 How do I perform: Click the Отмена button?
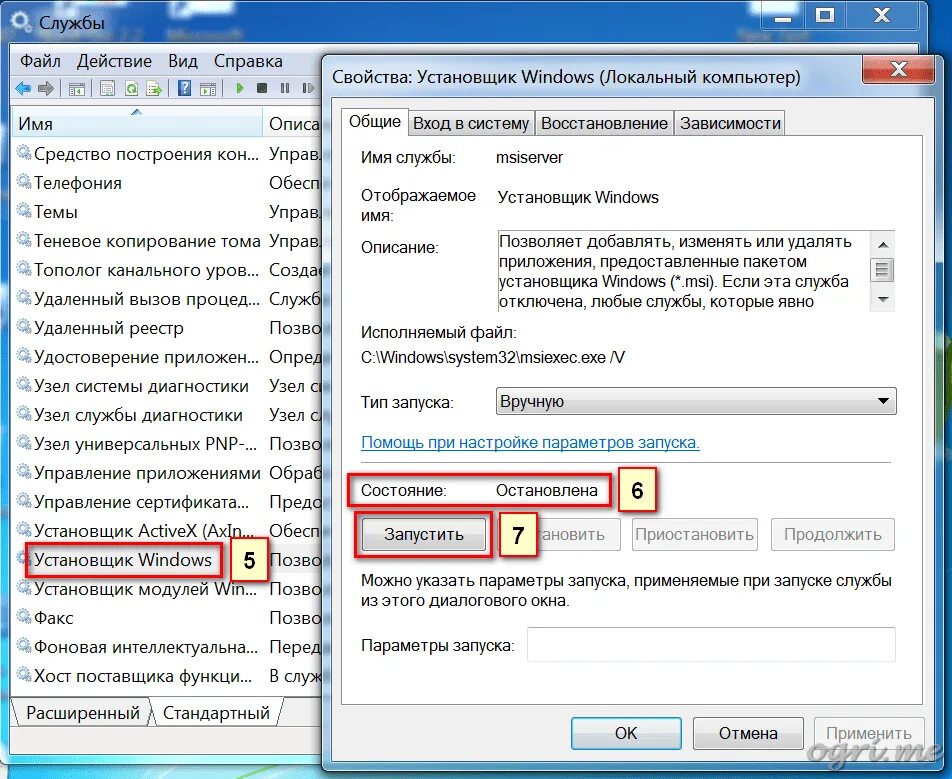(748, 733)
